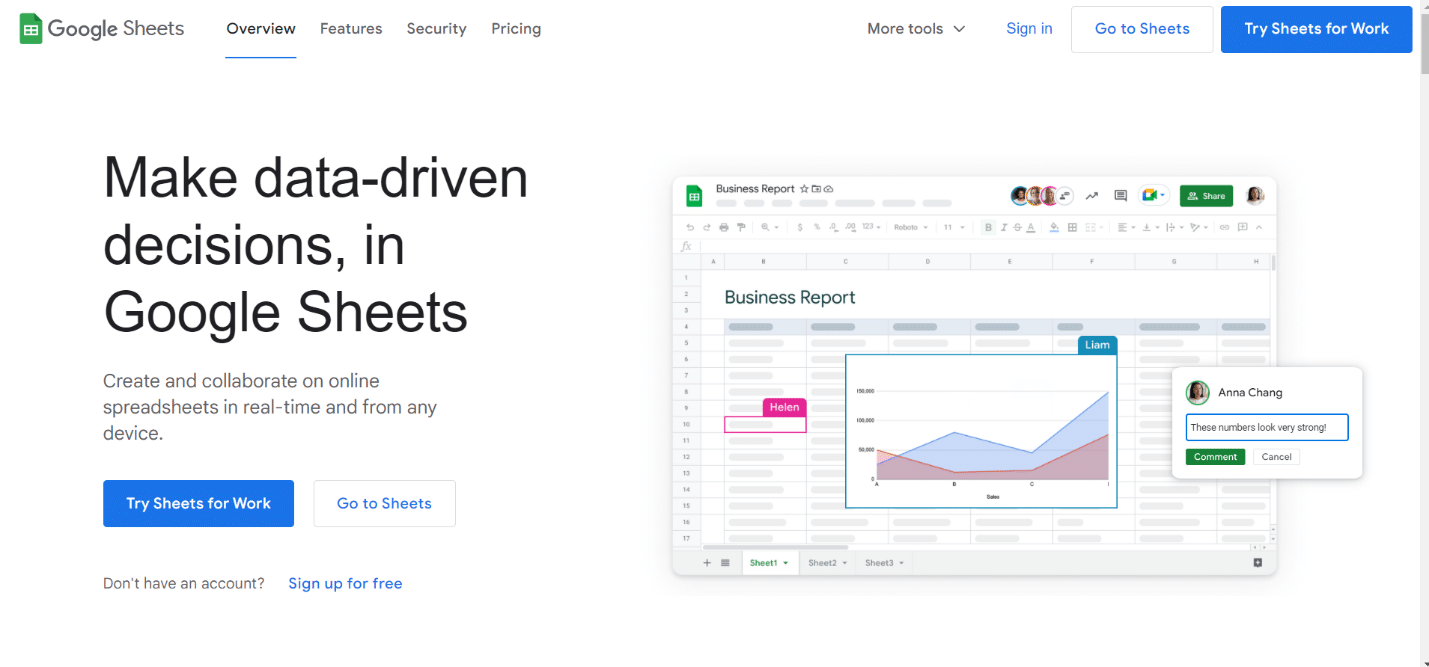
Task: Open the horizontal align dropdown
Action: 1127,227
